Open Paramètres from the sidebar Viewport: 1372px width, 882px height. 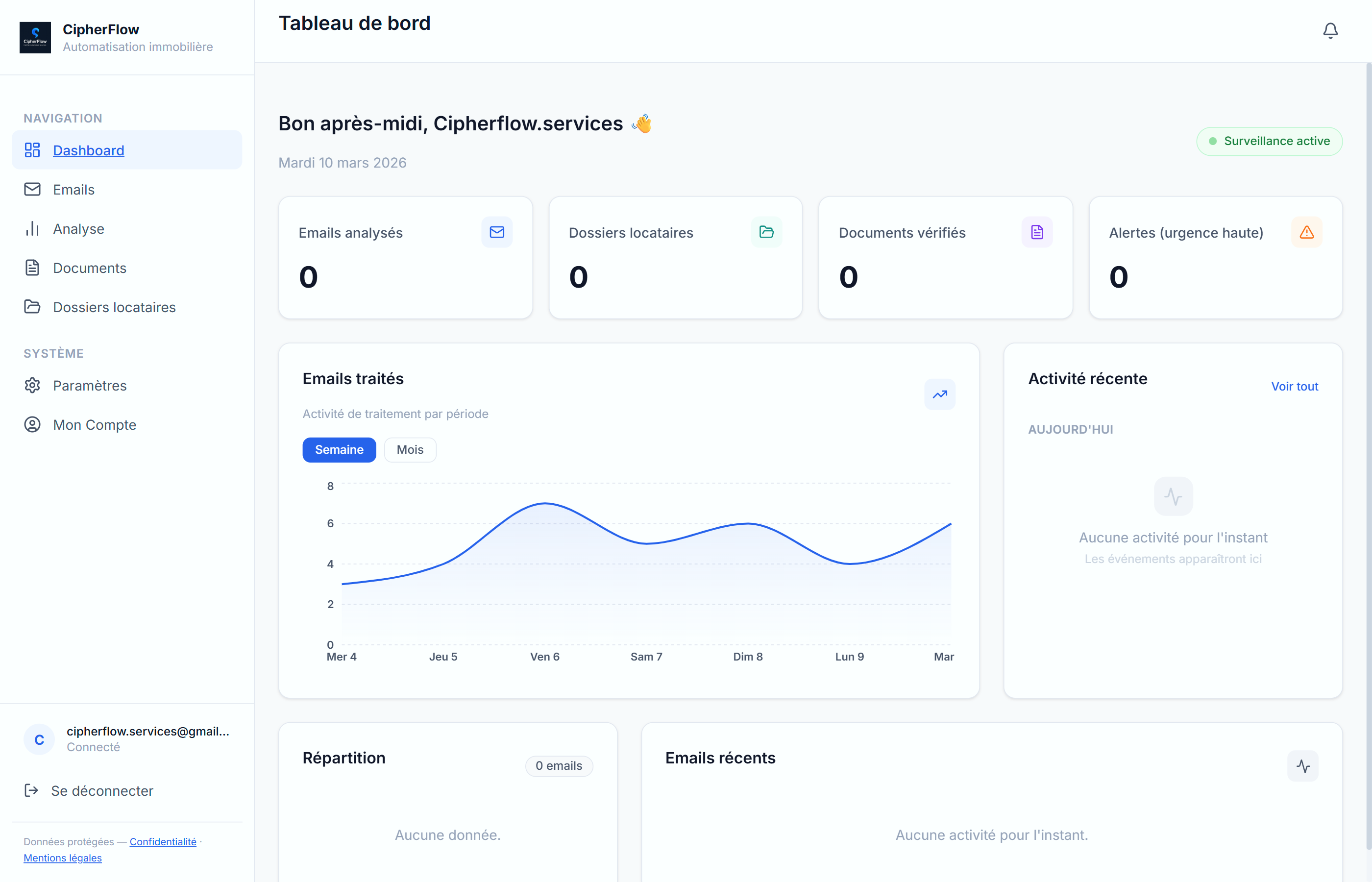(x=89, y=386)
